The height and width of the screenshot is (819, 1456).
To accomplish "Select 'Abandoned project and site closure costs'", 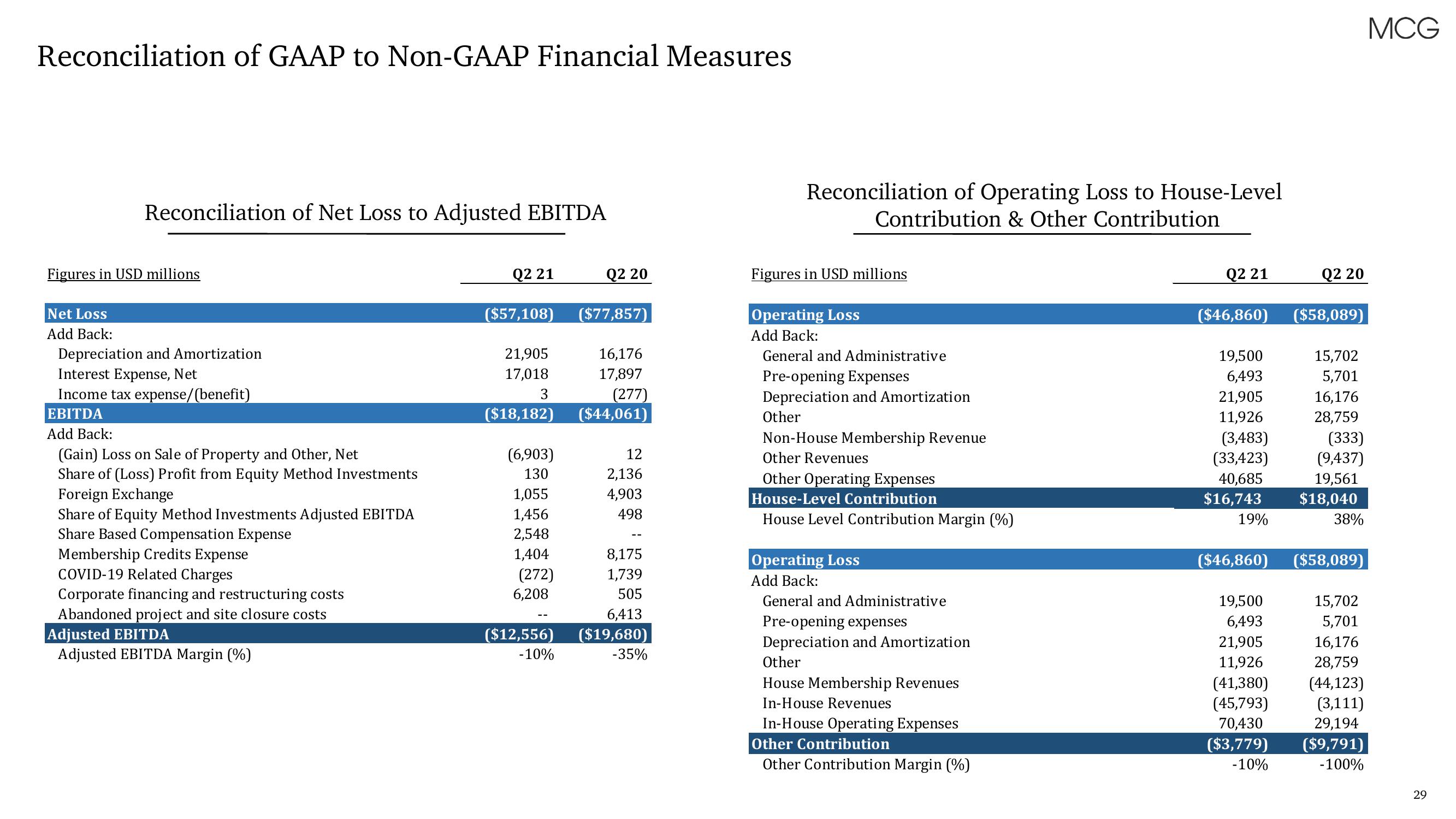I will tap(192, 614).
